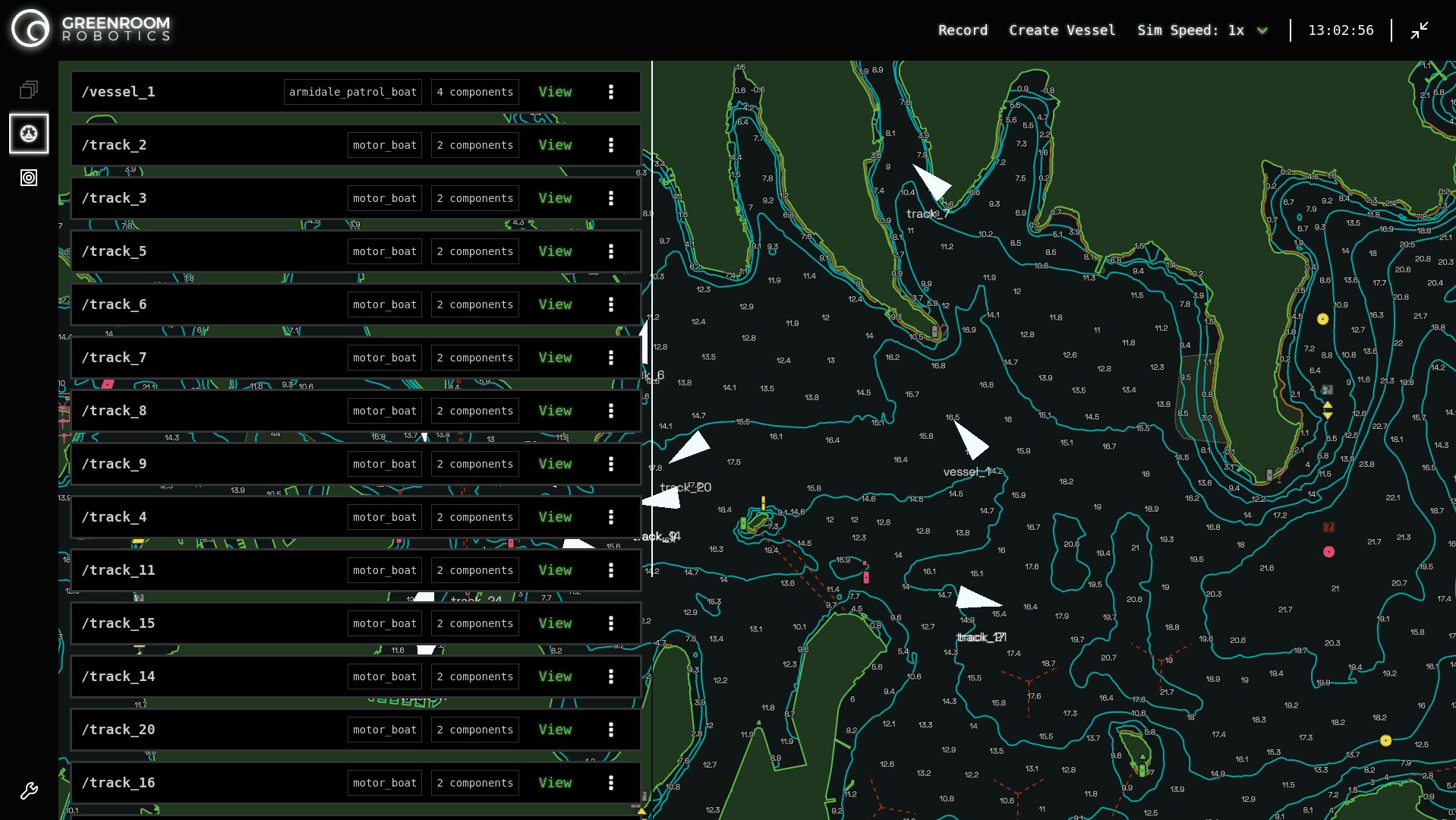Click the 2 components tag on /track_5
The width and height of the screenshot is (1456, 820).
[x=475, y=251]
